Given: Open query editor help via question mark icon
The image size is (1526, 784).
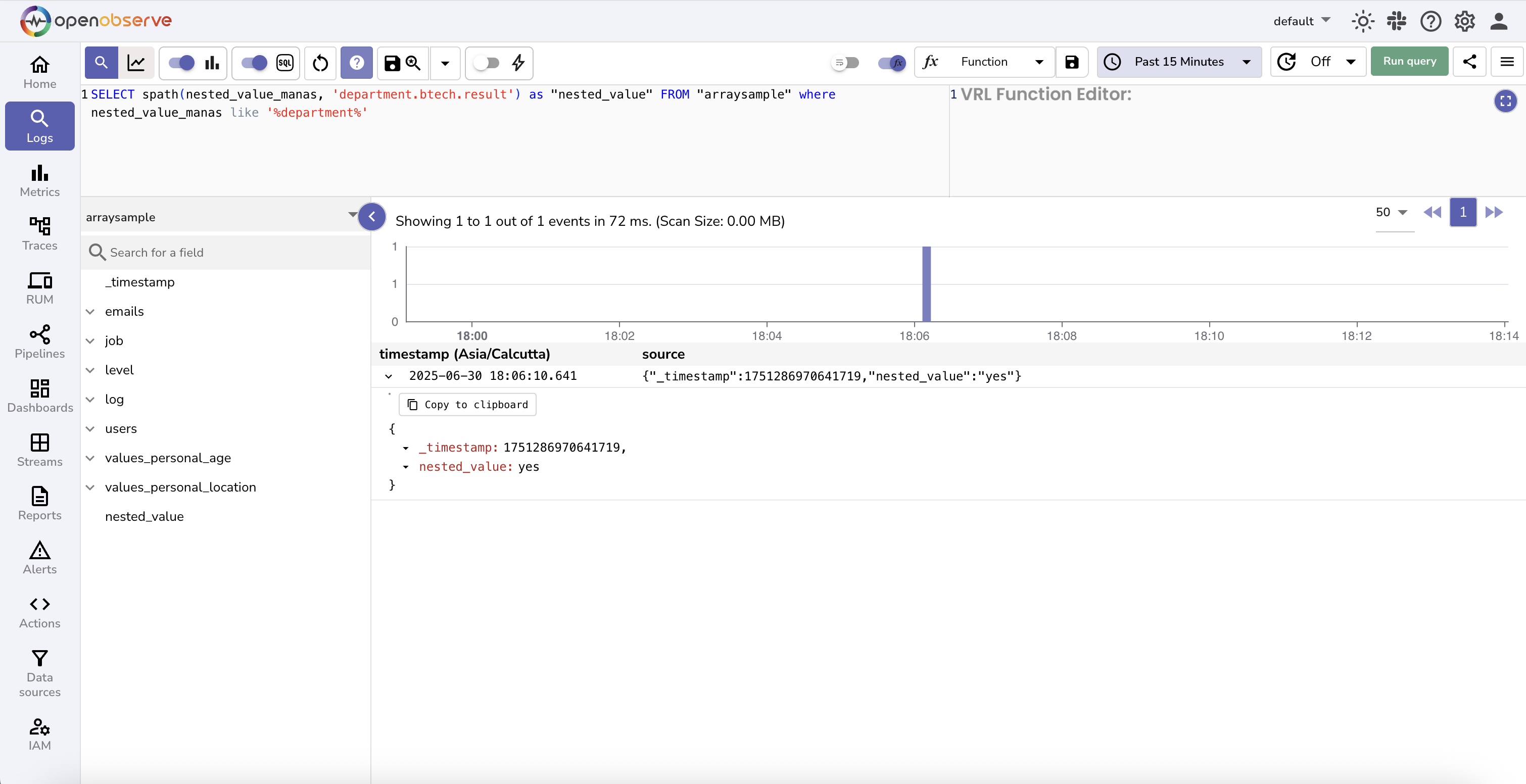Looking at the screenshot, I should coord(357,63).
